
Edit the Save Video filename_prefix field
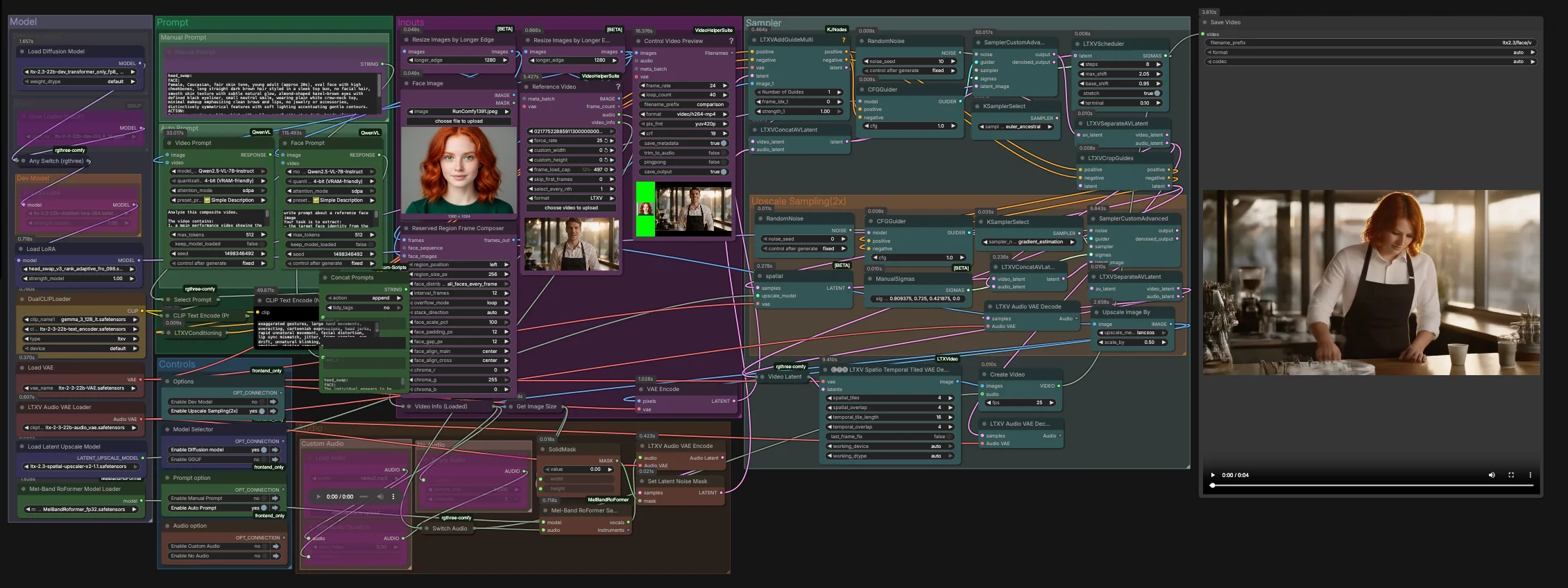(x=1371, y=43)
